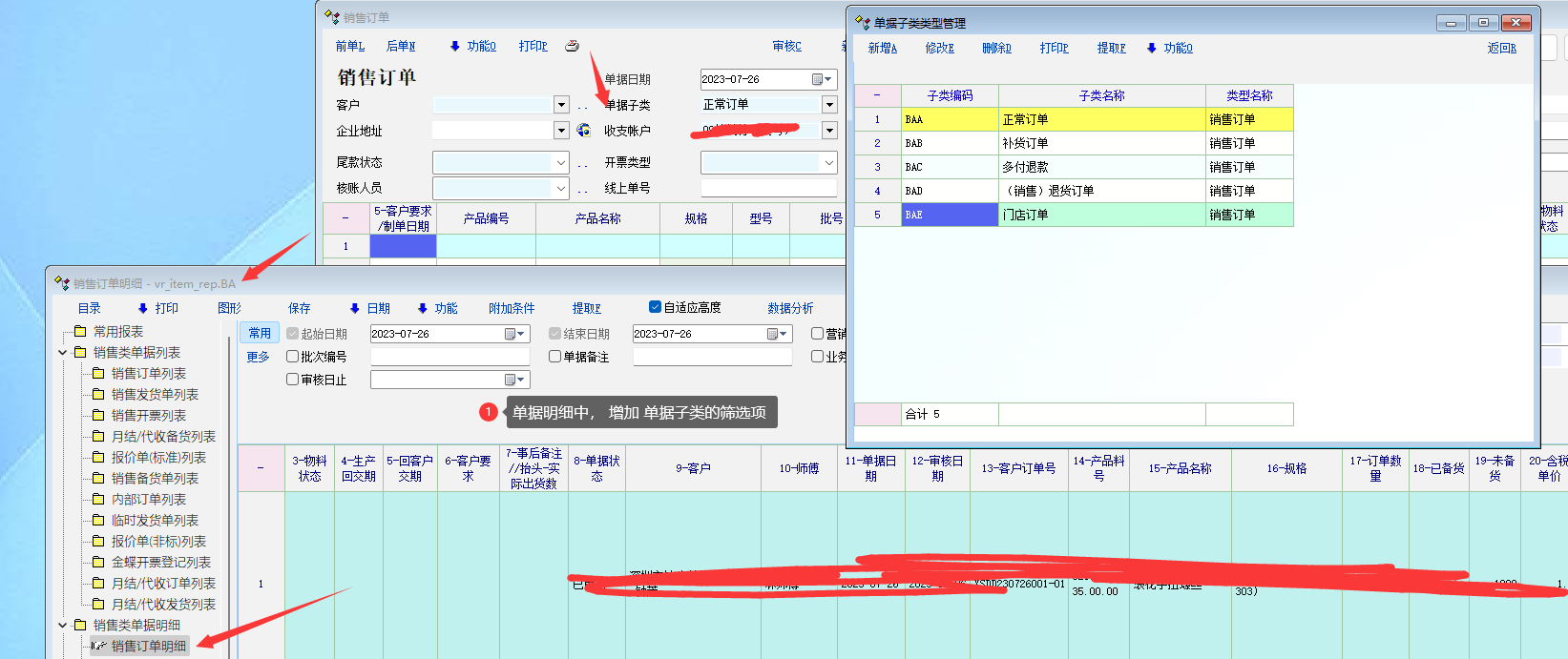Click the 线上单号 input field
This screenshot has width=1568, height=659.
(x=768, y=188)
